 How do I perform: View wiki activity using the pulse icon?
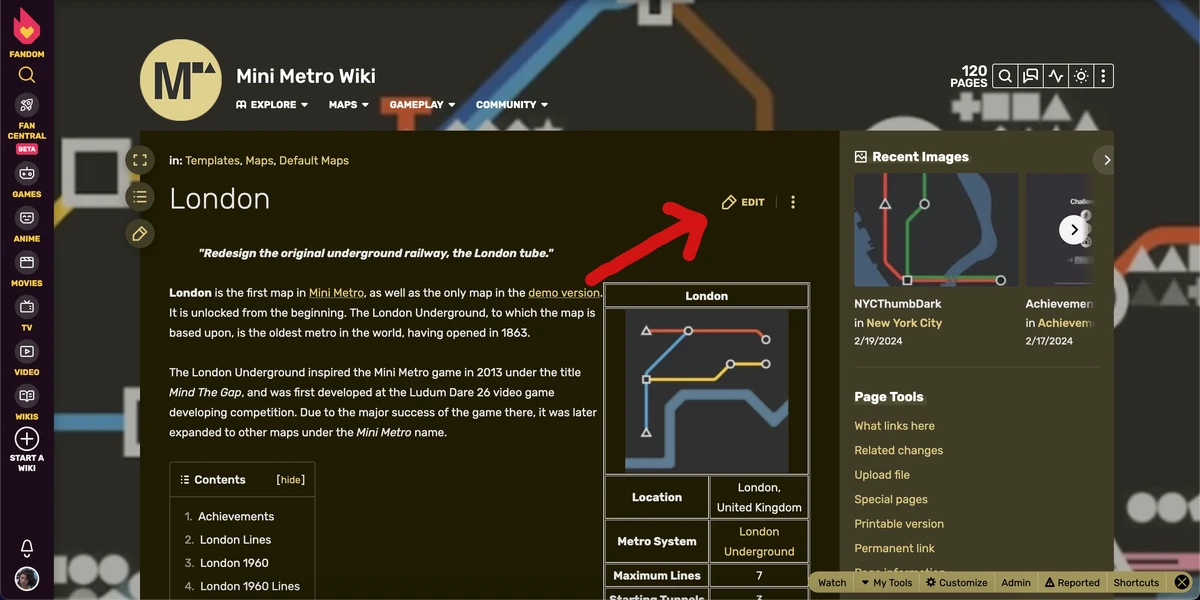click(1054, 75)
